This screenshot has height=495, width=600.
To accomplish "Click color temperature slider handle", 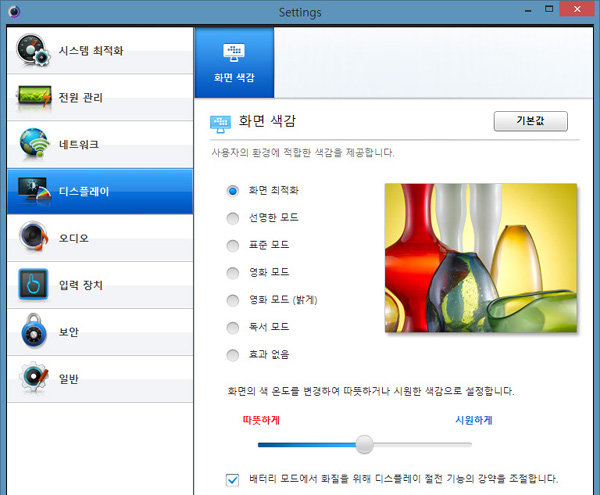I will click(x=364, y=445).
